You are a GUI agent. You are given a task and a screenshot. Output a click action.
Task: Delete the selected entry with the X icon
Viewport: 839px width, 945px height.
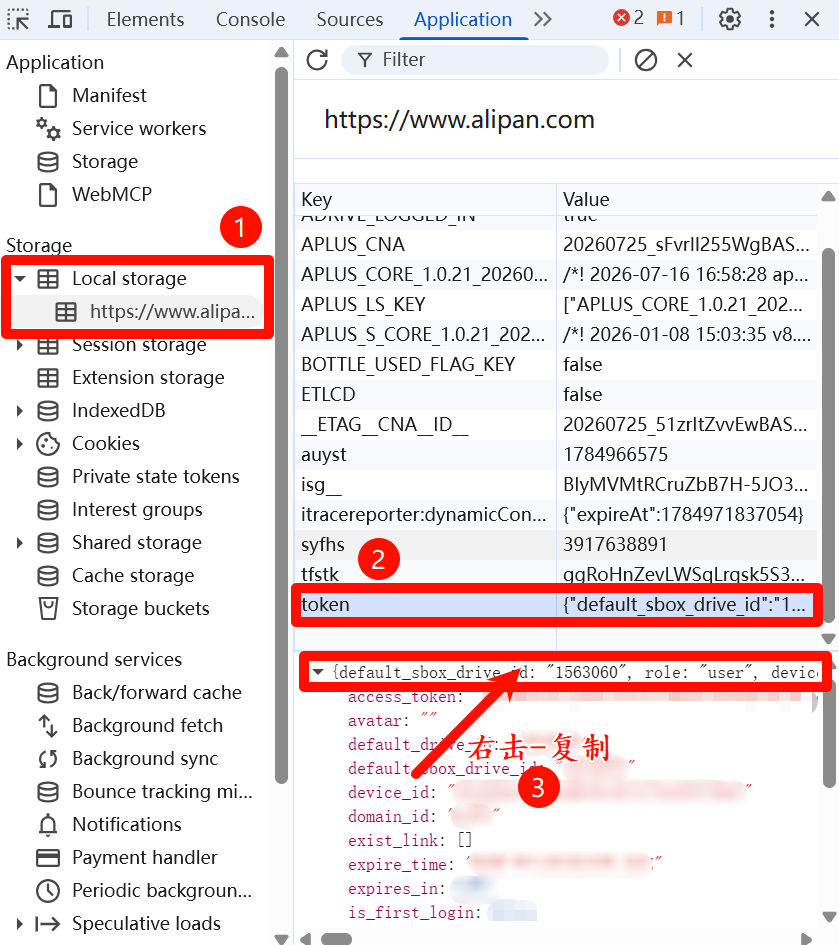(x=685, y=60)
